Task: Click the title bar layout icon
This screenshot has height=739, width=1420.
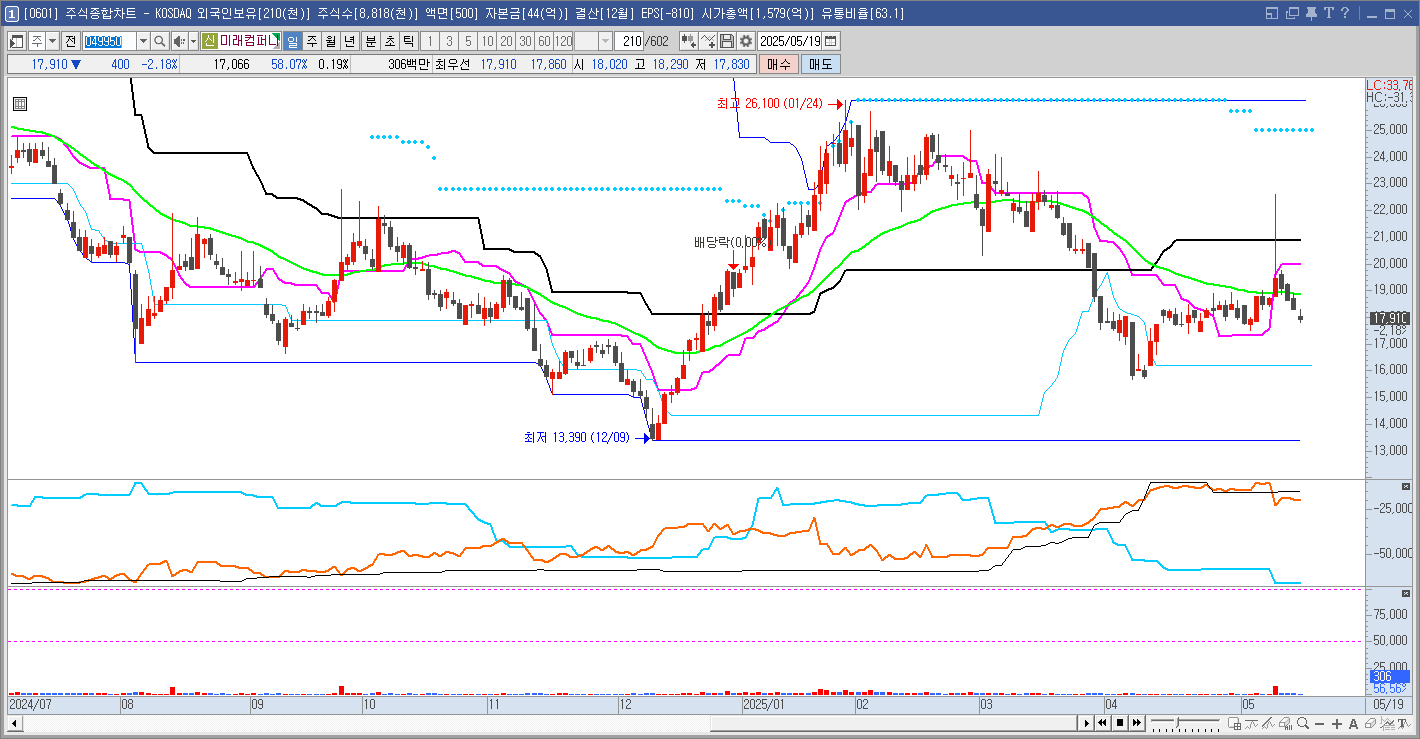Action: 1272,13
